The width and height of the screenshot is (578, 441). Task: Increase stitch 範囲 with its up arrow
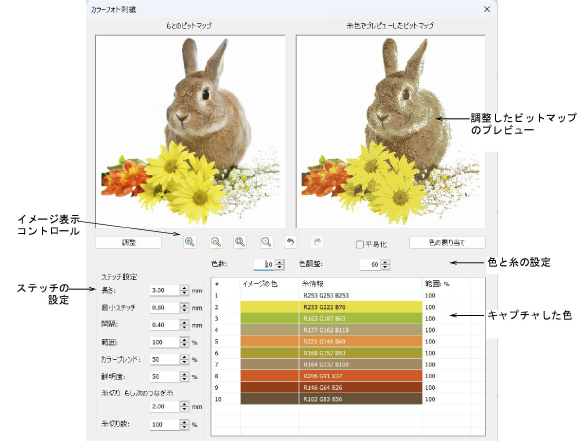tap(184, 340)
